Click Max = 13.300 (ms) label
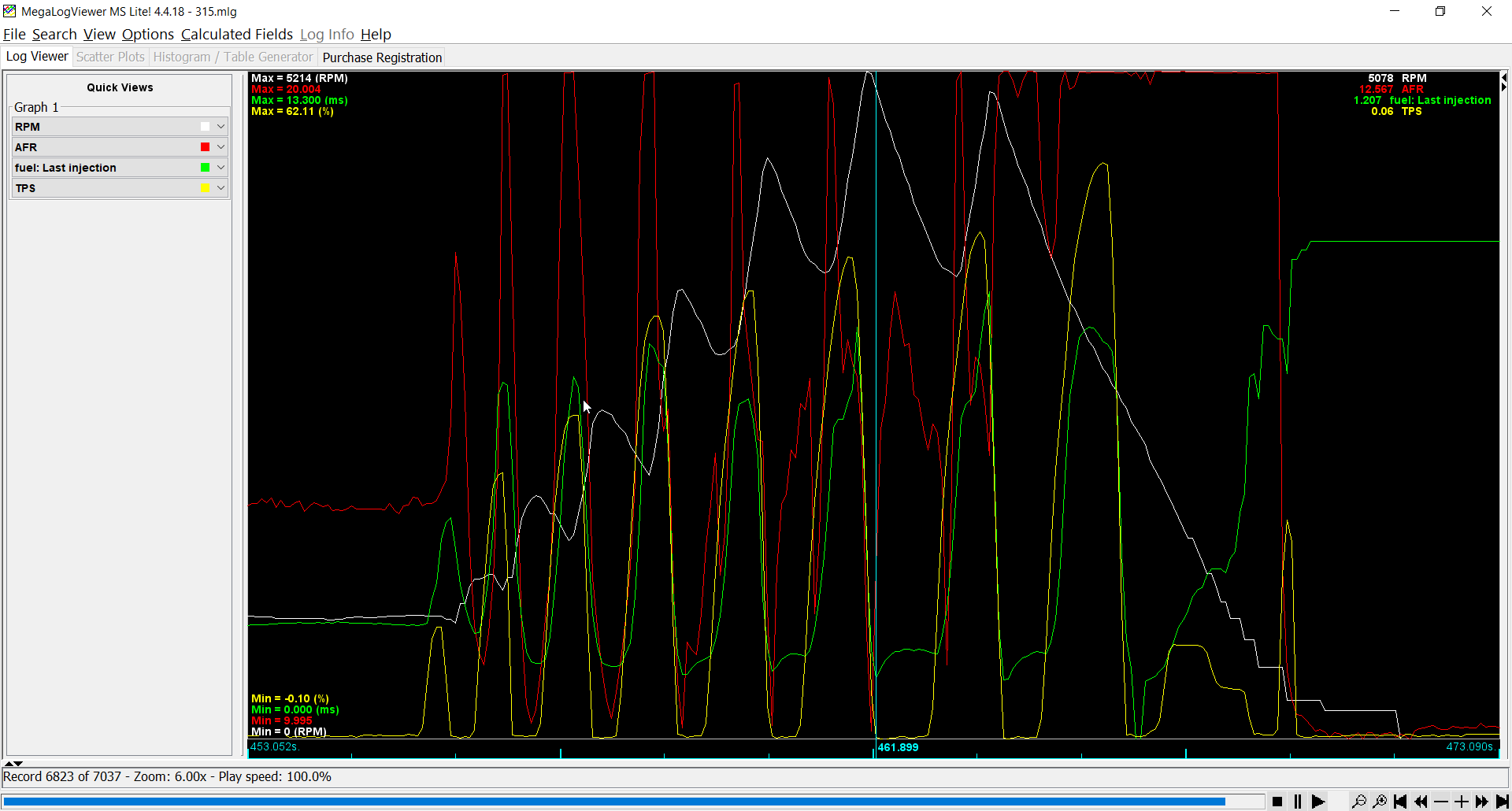 (x=299, y=100)
